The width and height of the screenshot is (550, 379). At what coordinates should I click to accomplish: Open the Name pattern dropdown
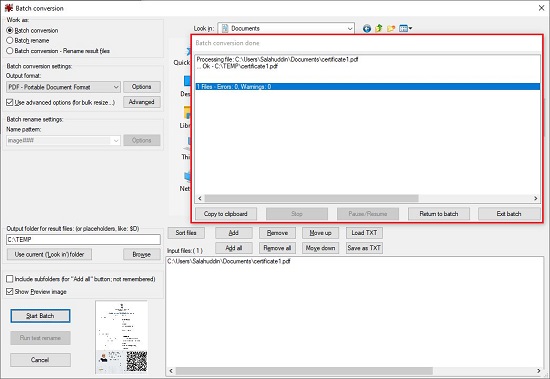coord(63,140)
